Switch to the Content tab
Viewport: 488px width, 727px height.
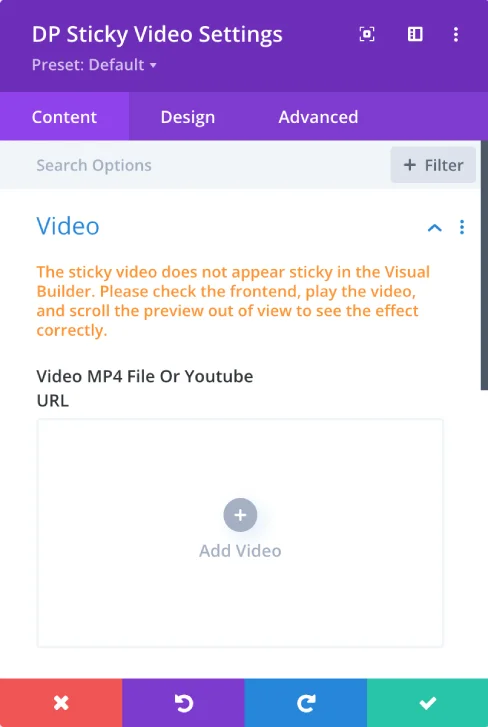click(64, 116)
